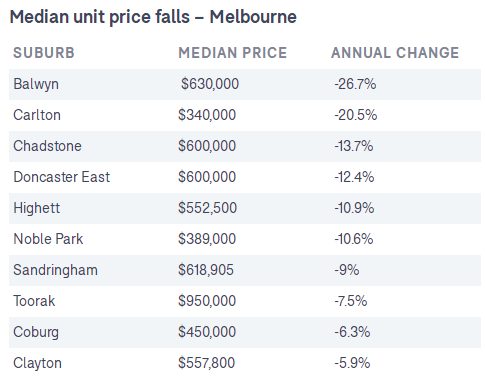
Task: Click the Chadstone row name
Action: coord(47,146)
